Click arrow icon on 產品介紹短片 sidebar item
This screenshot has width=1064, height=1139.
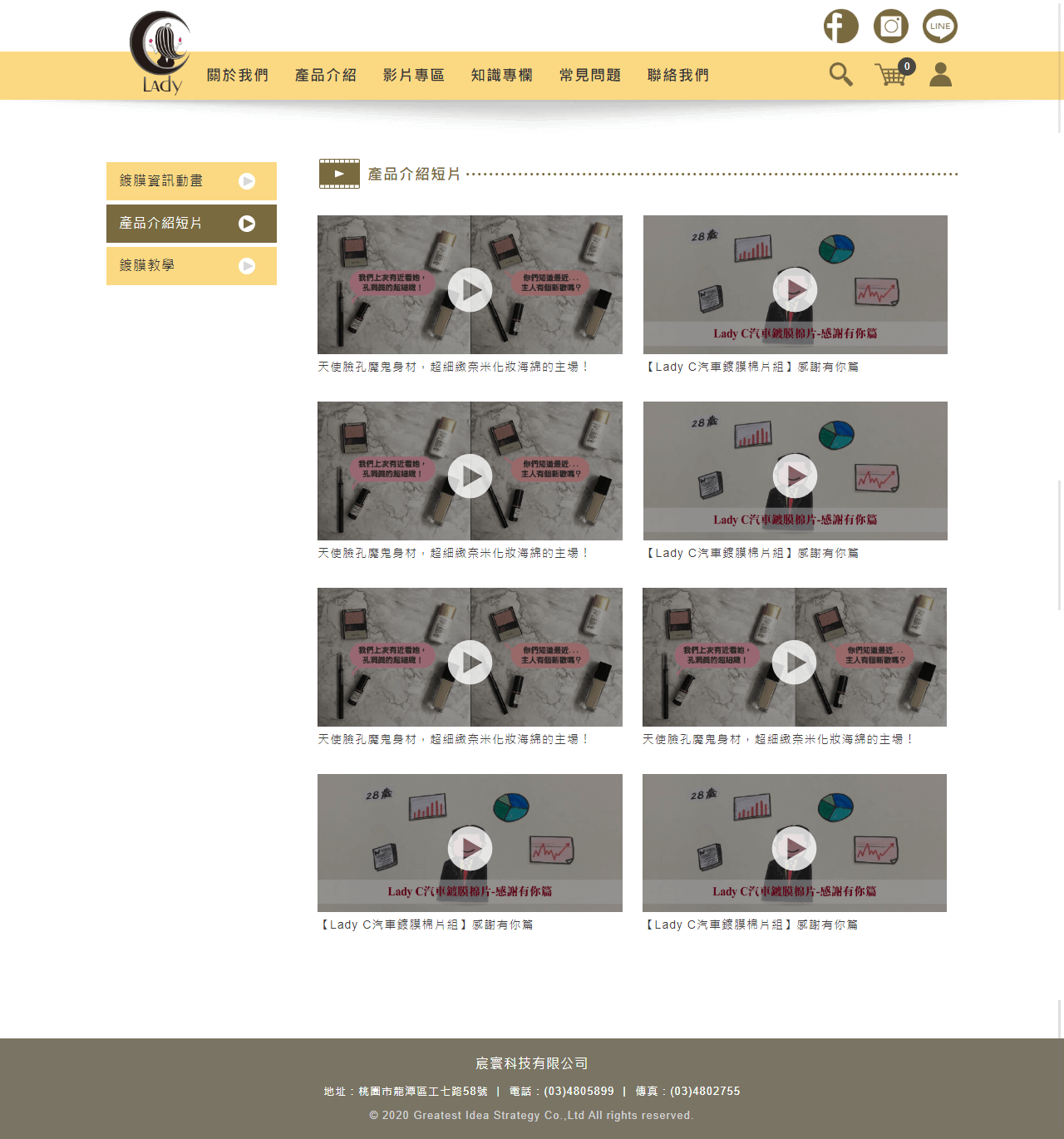pos(247,224)
